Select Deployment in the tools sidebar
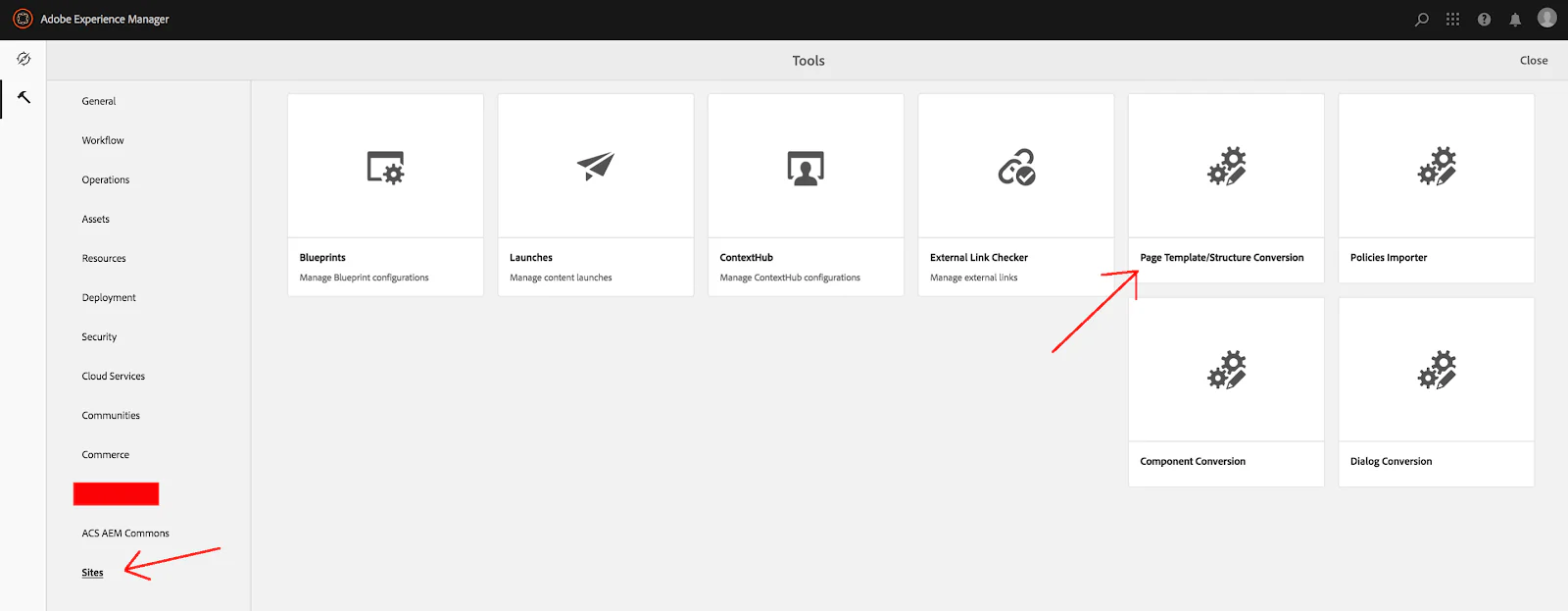This screenshot has width=1568, height=611. (109, 297)
